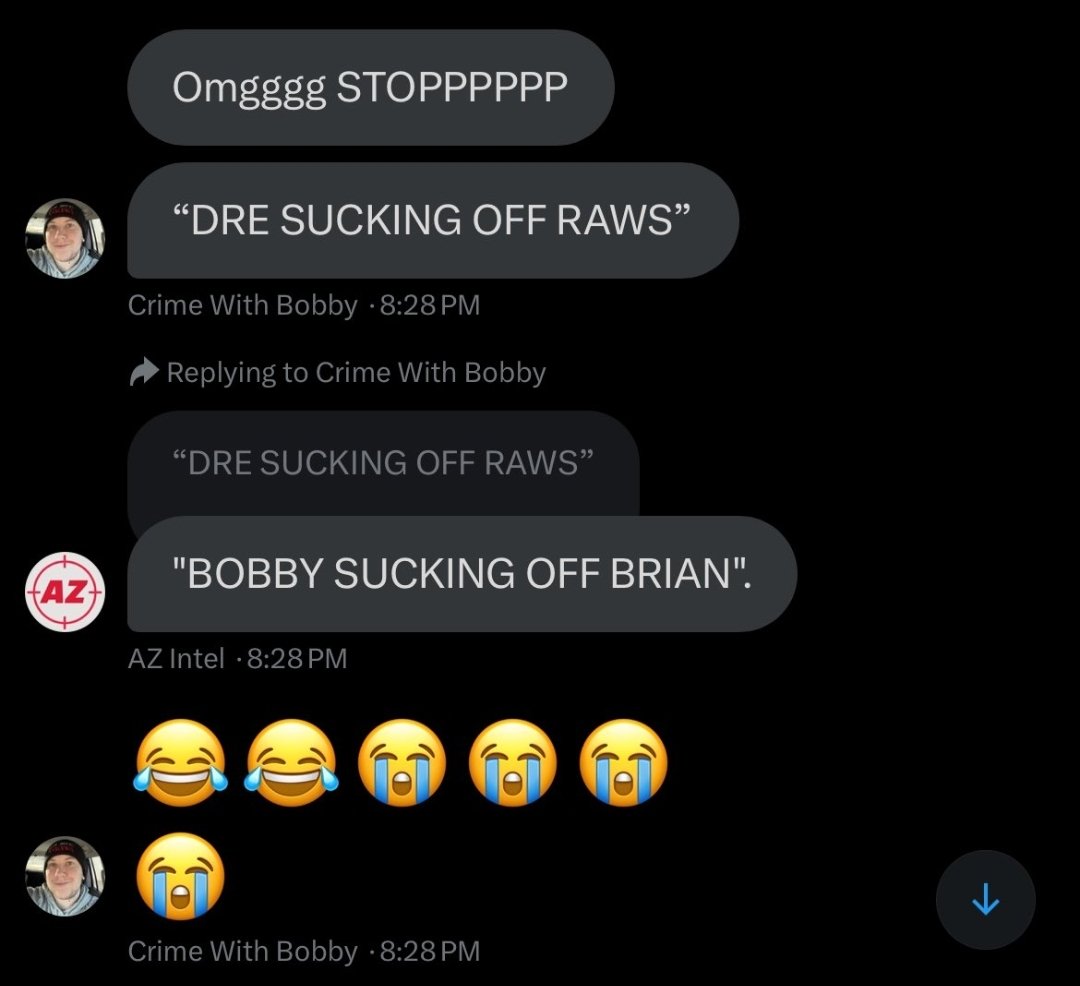The height and width of the screenshot is (986, 1080).
Task: Tap the last crying emoji in AZ Intel's row
Action: 623,762
